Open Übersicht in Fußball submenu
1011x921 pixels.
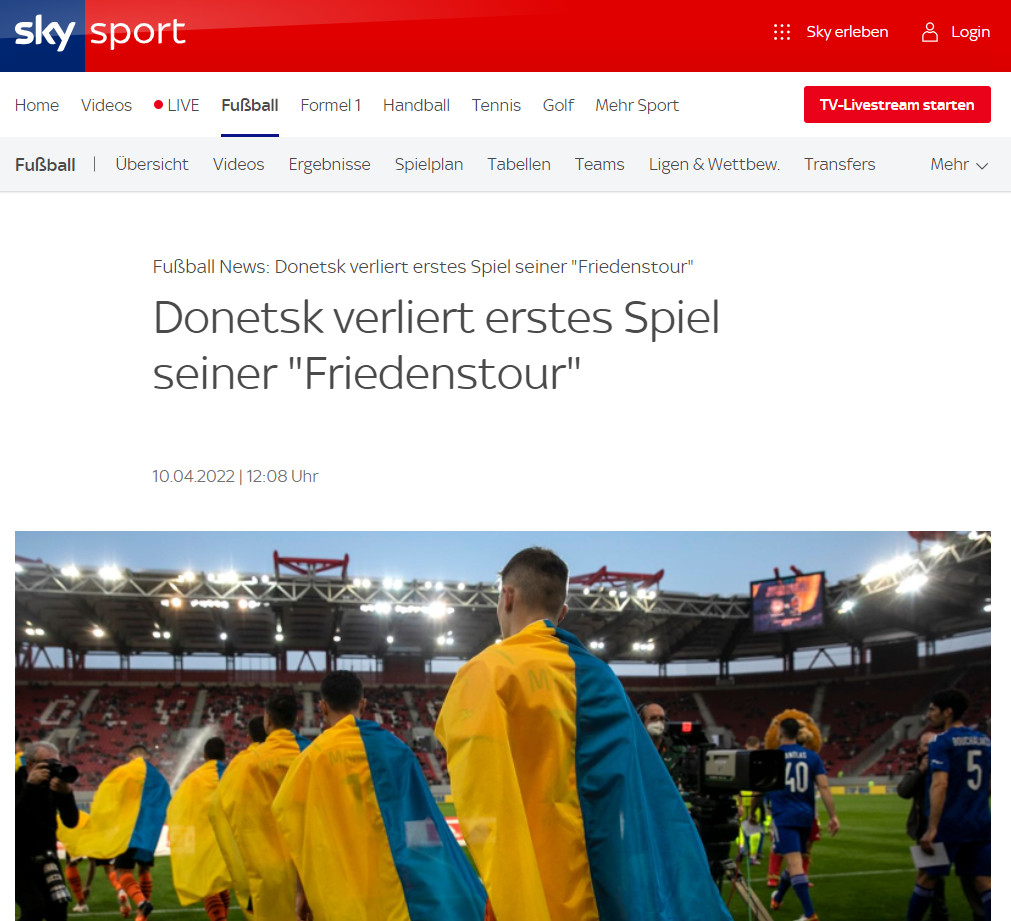click(x=152, y=164)
